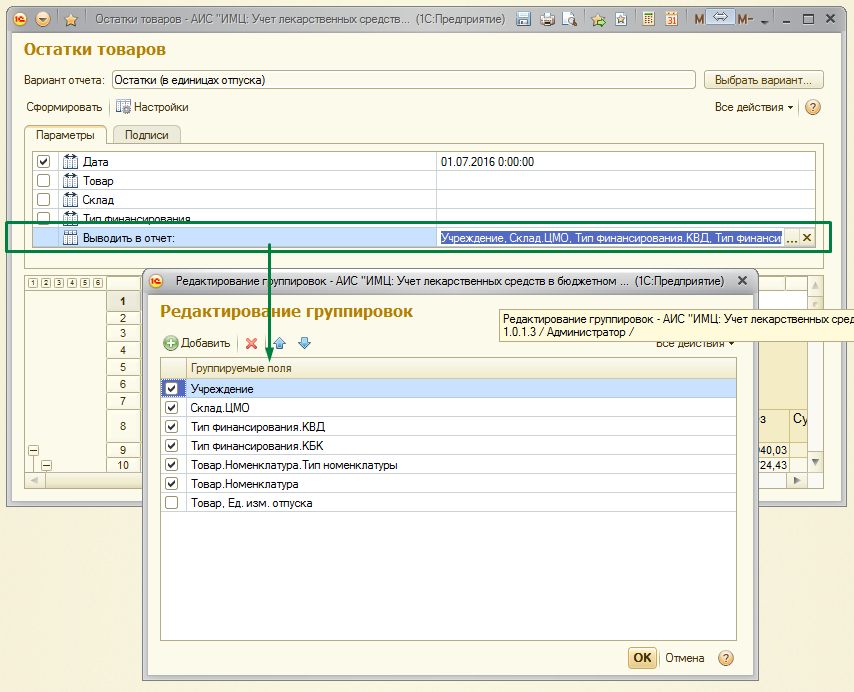Collapse the row 9 tree group
854x692 pixels.
pos(34,450)
